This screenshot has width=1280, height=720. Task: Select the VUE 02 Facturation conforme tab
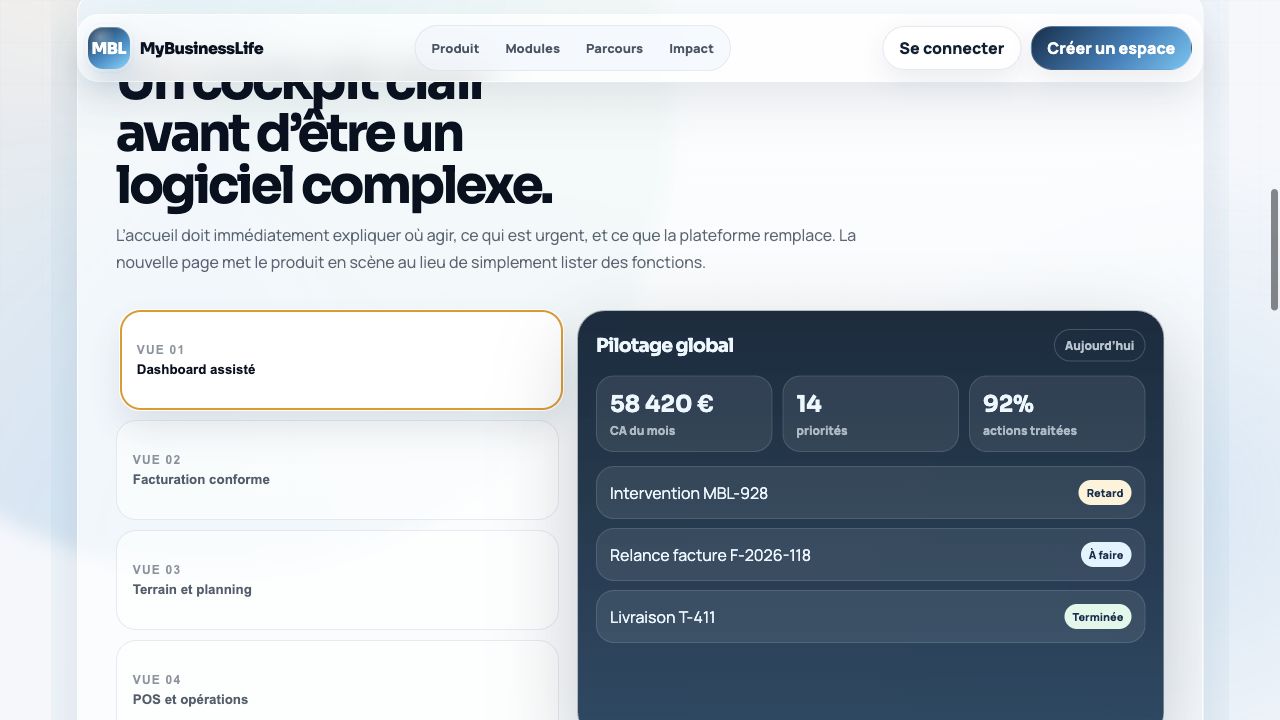point(337,470)
